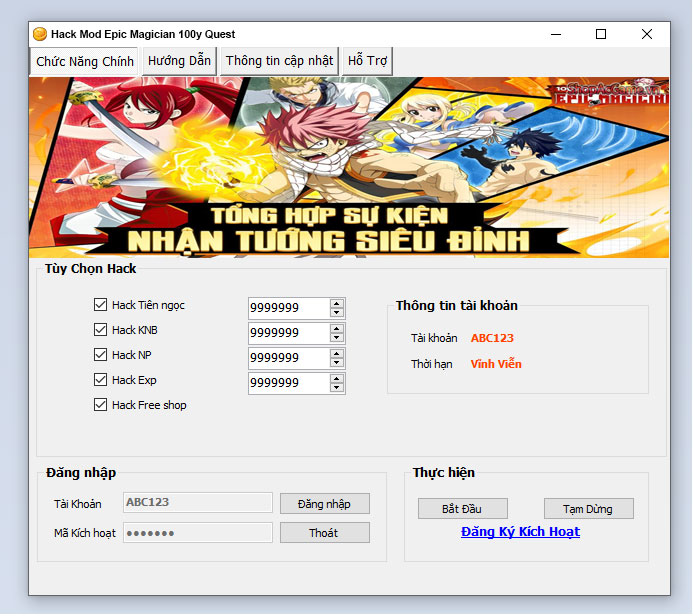Screen dimensions: 693x616
Task: Increase Hack NP value with up arrow
Action: coord(337,353)
